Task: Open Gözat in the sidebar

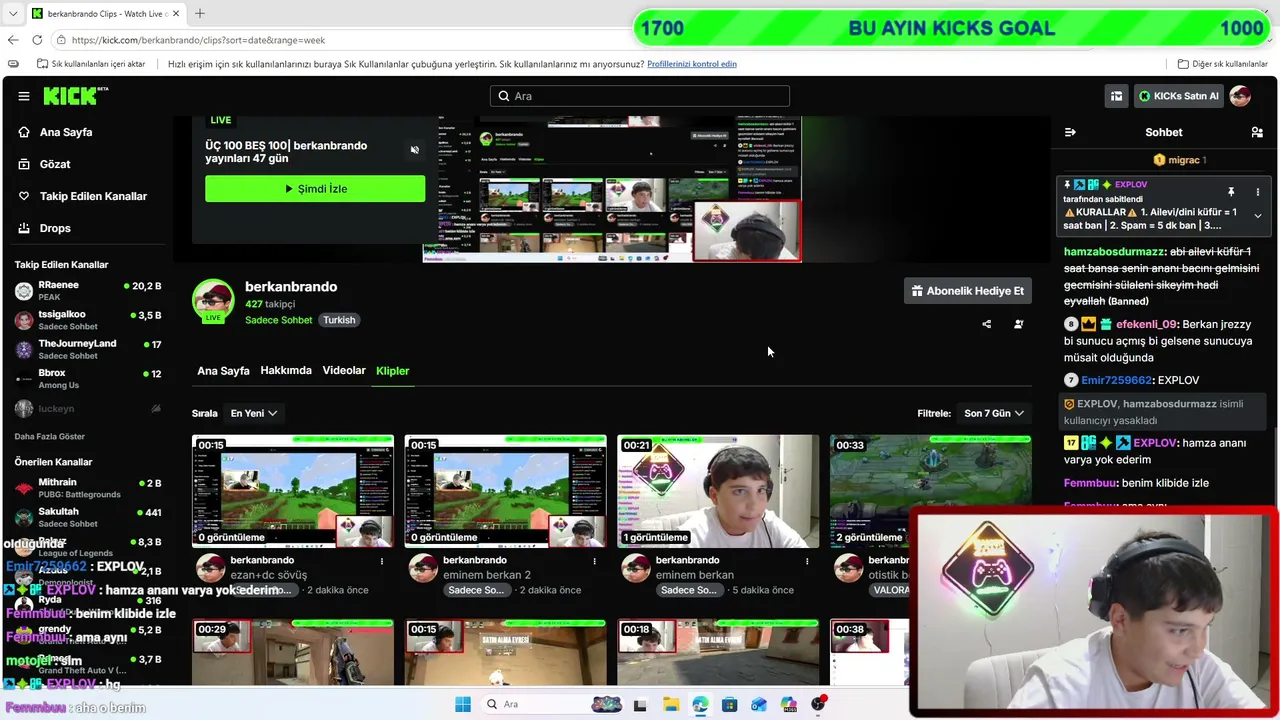Action: pyautogui.click(x=55, y=164)
